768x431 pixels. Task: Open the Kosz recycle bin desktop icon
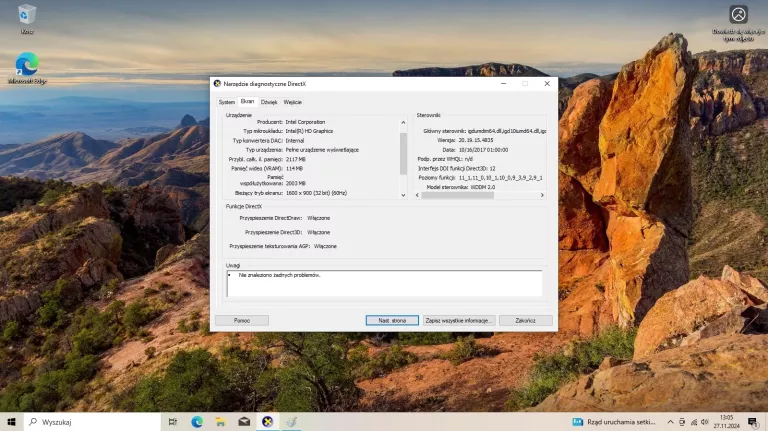coord(26,19)
